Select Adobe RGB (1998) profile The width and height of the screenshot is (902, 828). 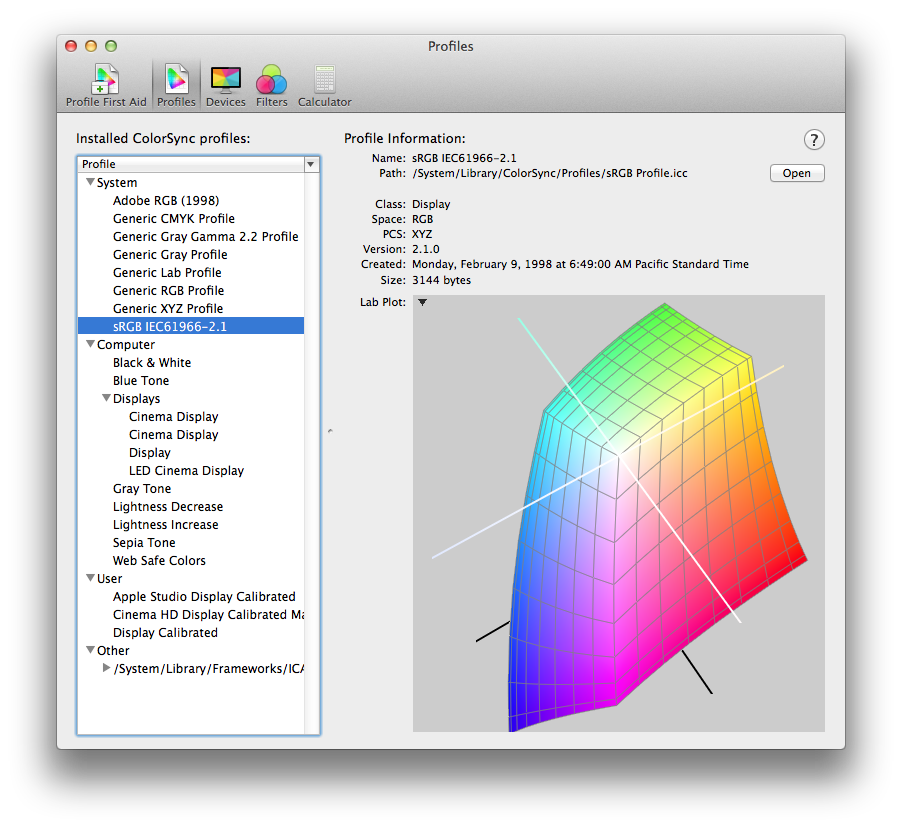[166, 201]
